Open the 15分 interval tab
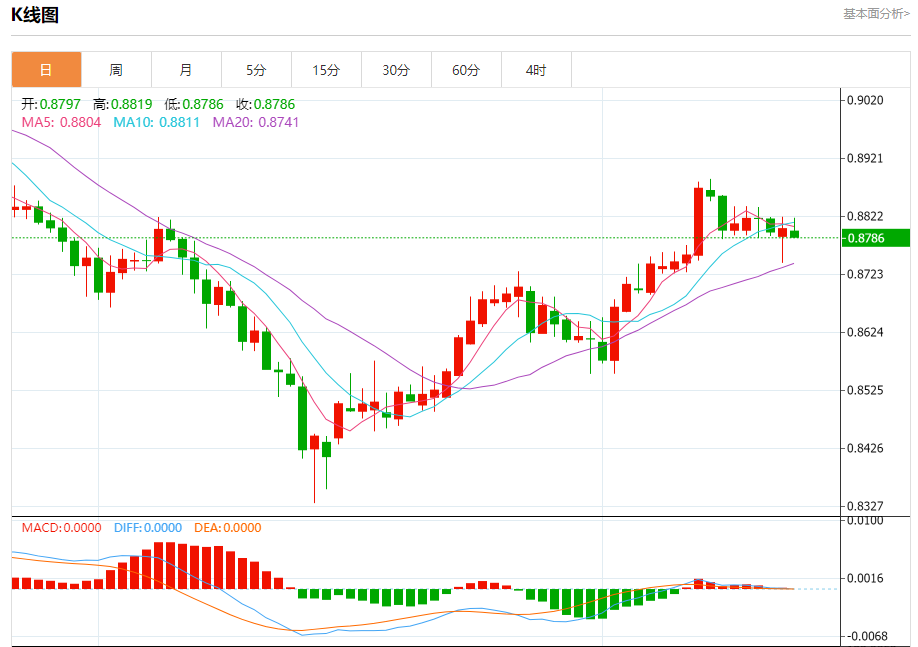Viewport: 918px width, 647px height. (x=326, y=70)
